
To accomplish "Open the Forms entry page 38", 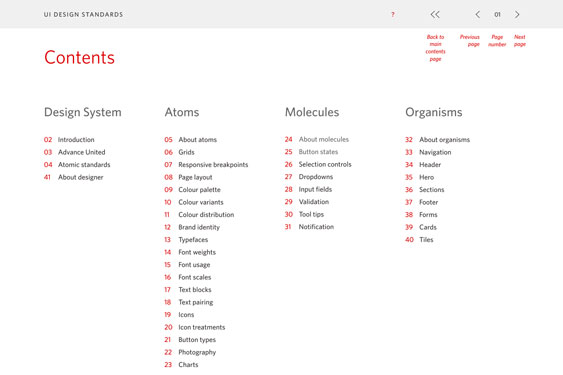I will click(421, 214).
